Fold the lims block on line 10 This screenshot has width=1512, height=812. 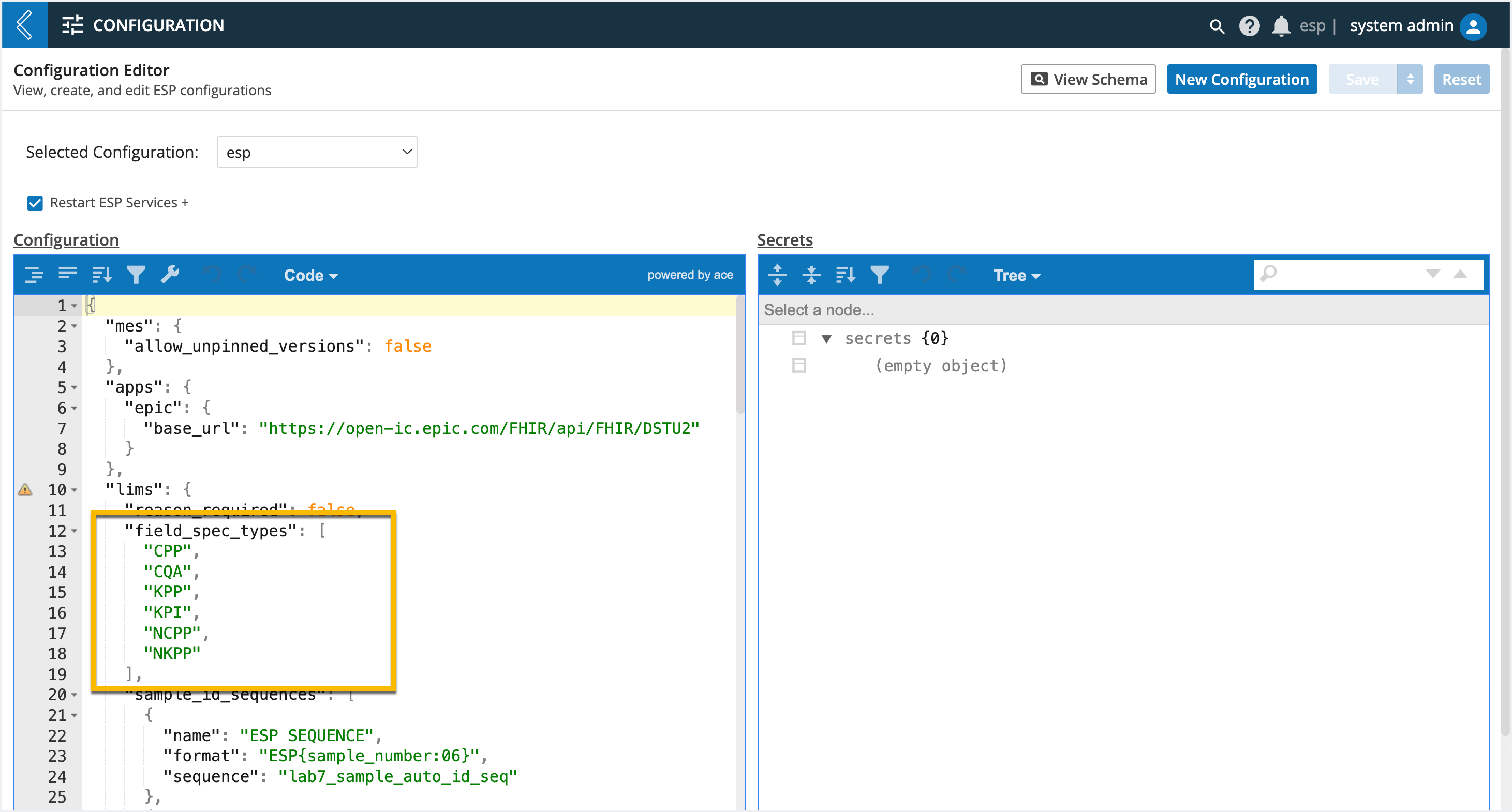tap(75, 490)
